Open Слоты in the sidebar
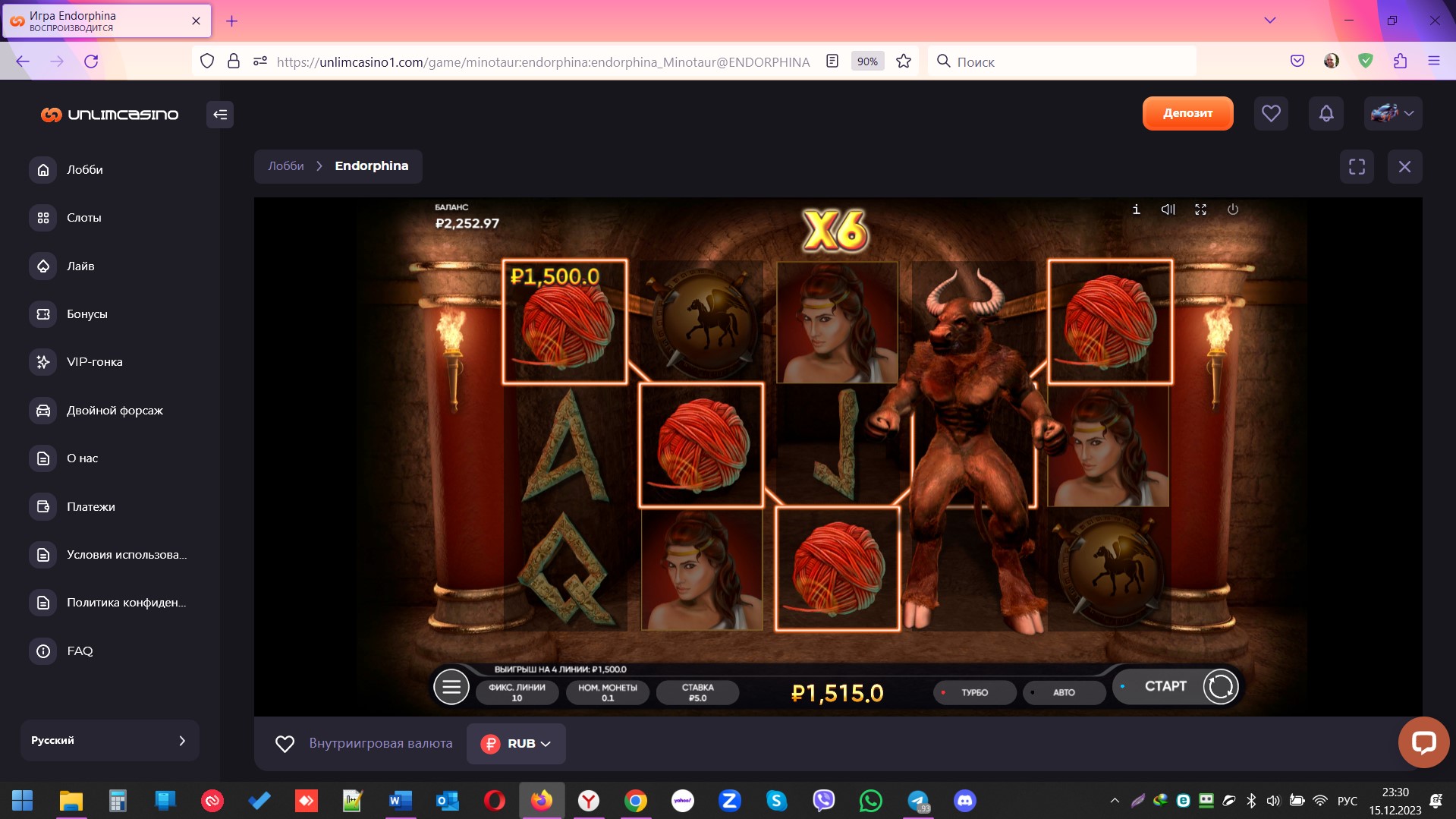 83,218
